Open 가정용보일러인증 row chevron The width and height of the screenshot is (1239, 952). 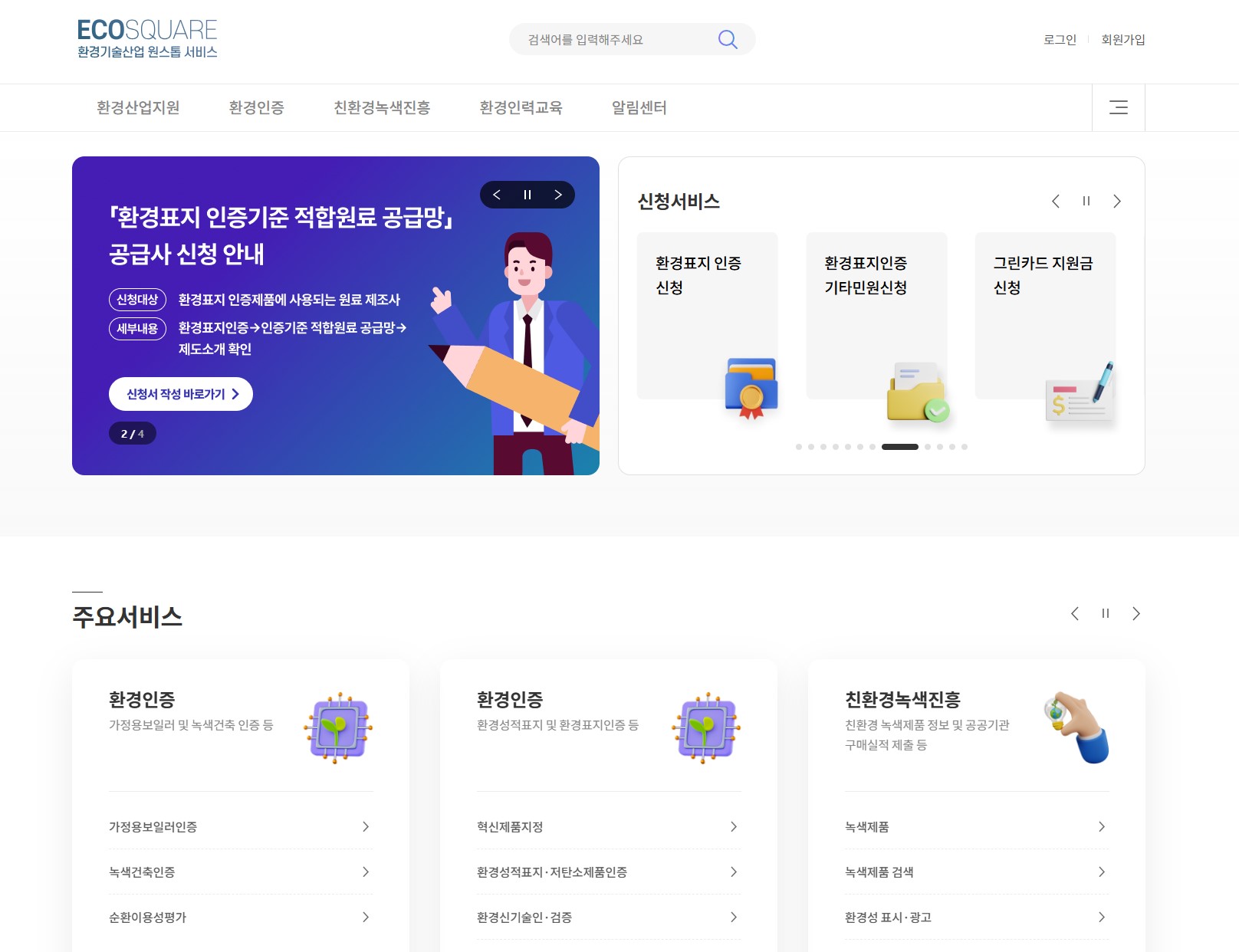coord(366,826)
